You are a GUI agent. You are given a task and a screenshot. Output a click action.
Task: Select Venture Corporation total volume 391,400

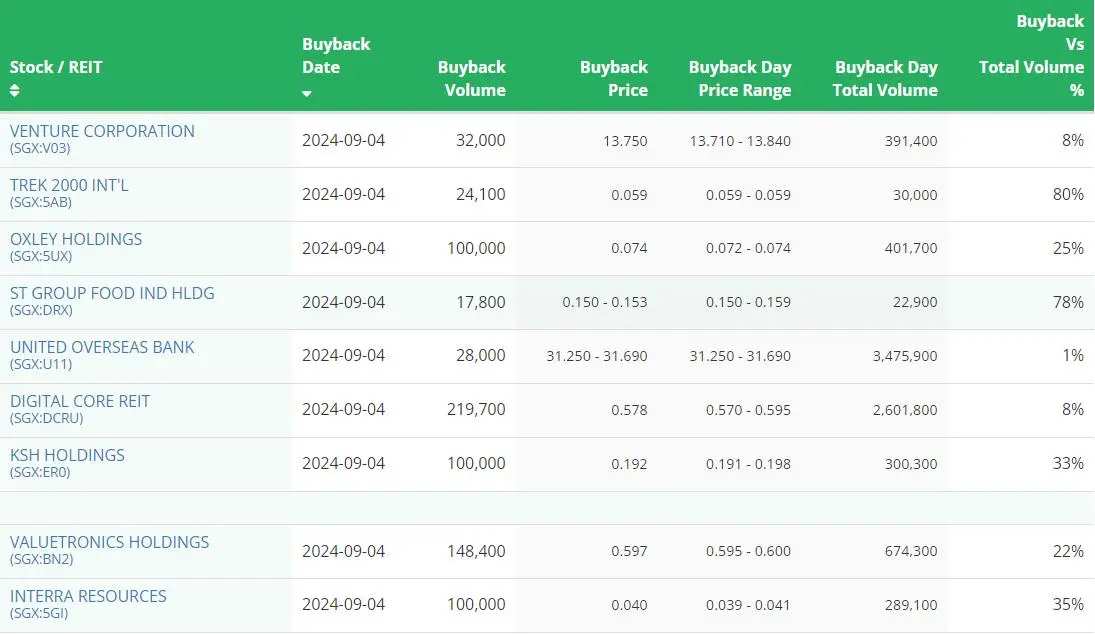coord(911,141)
